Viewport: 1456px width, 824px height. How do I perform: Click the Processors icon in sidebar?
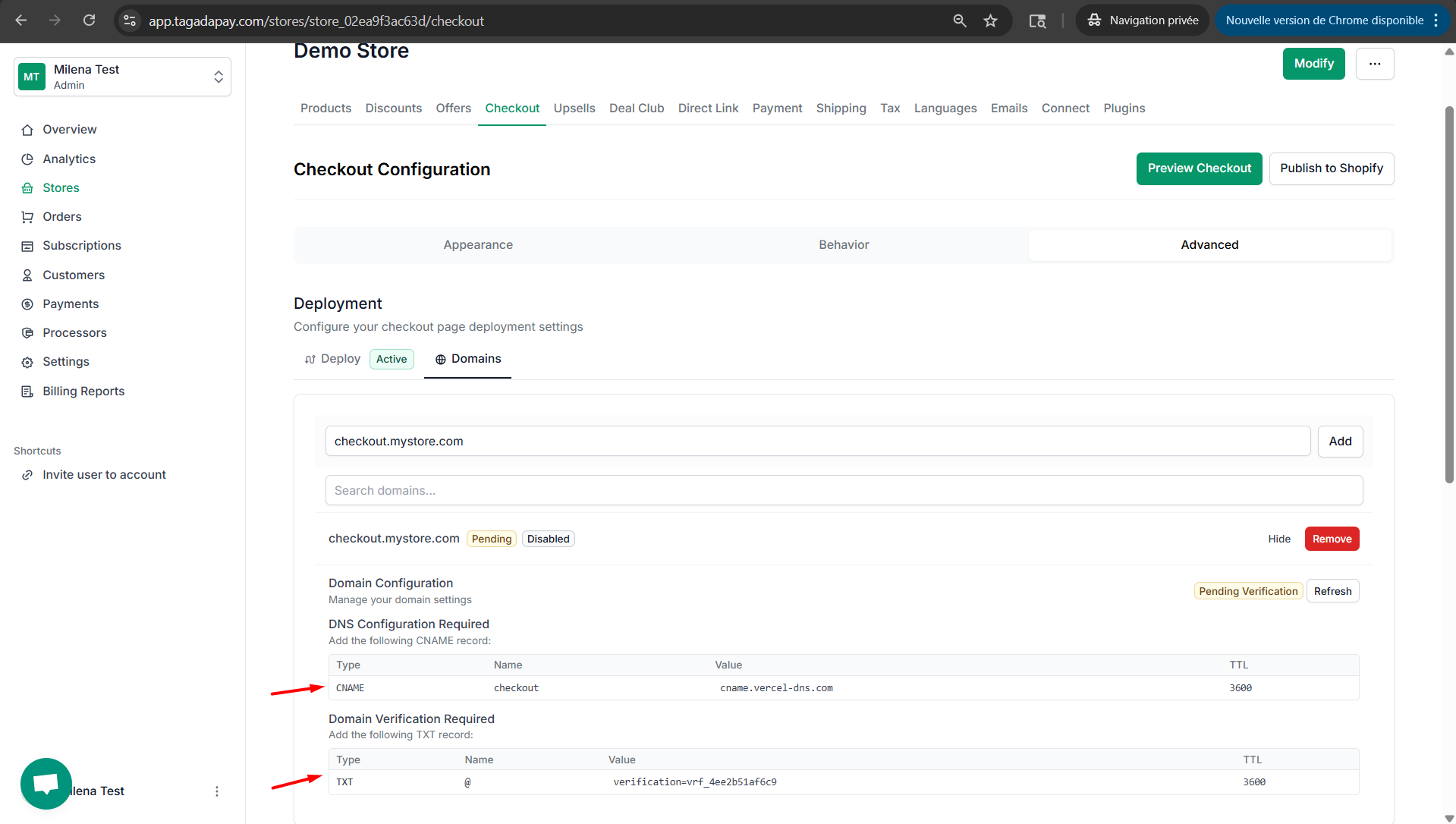27,333
